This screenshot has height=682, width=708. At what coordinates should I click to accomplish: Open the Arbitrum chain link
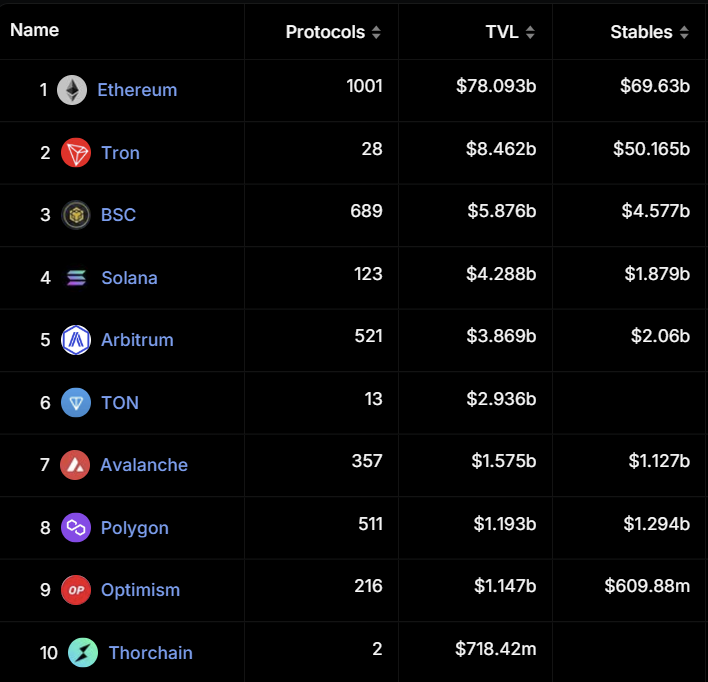(x=137, y=340)
